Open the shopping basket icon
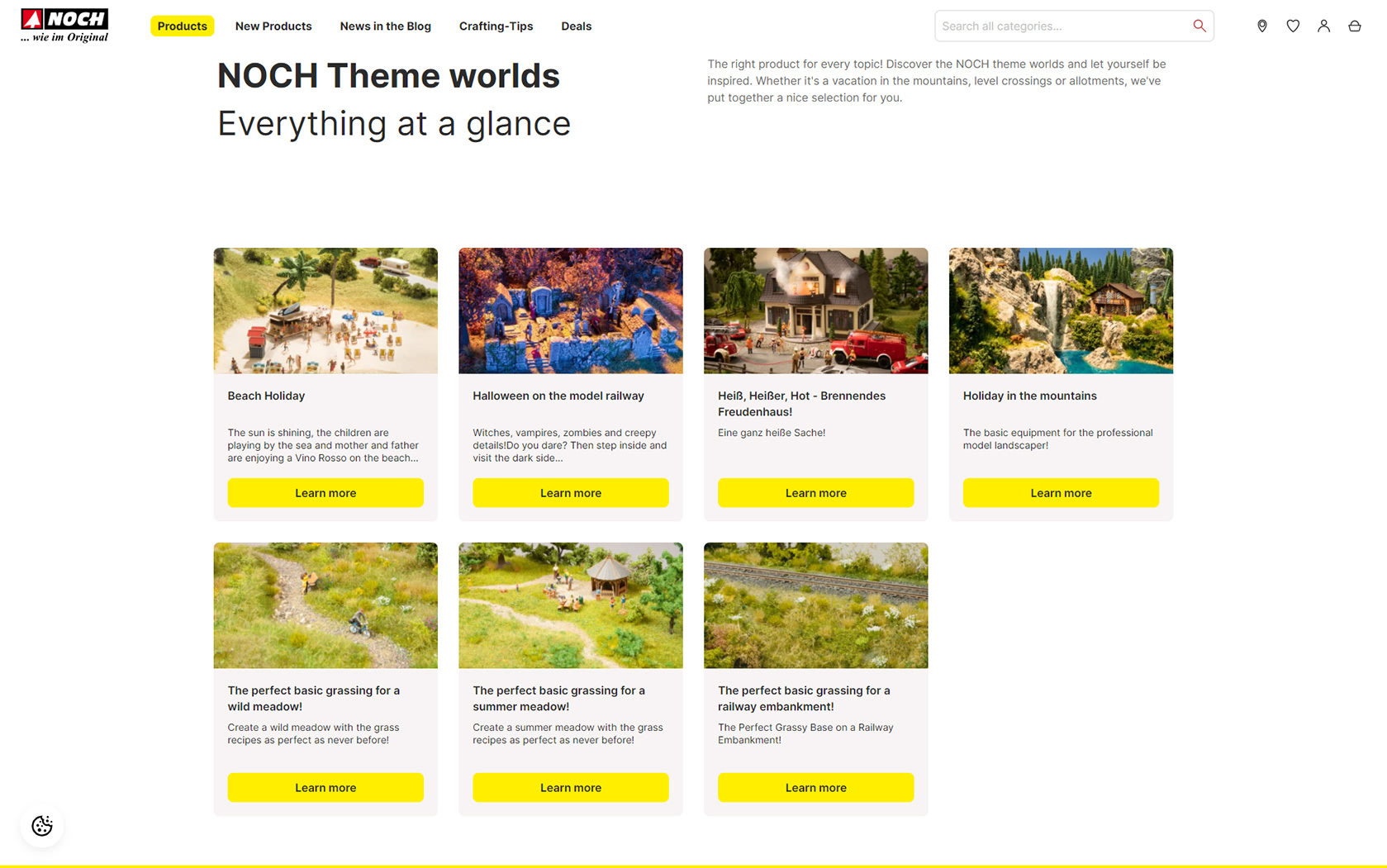This screenshot has width=1387, height=868. tap(1355, 26)
